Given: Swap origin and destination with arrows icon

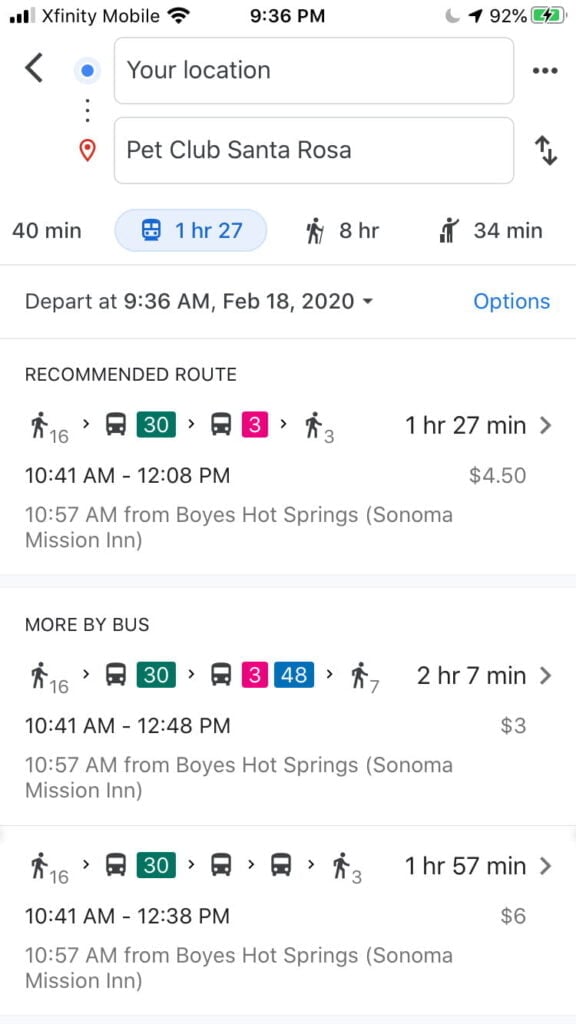Looking at the screenshot, I should [x=546, y=150].
